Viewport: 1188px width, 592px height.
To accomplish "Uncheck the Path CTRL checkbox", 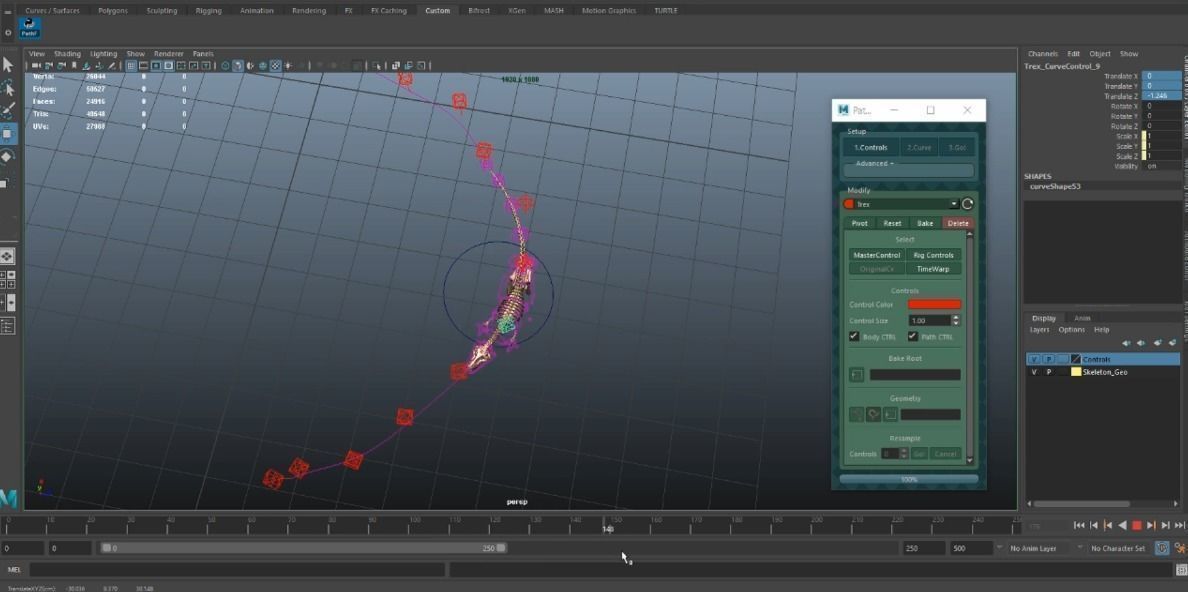I will click(x=912, y=337).
